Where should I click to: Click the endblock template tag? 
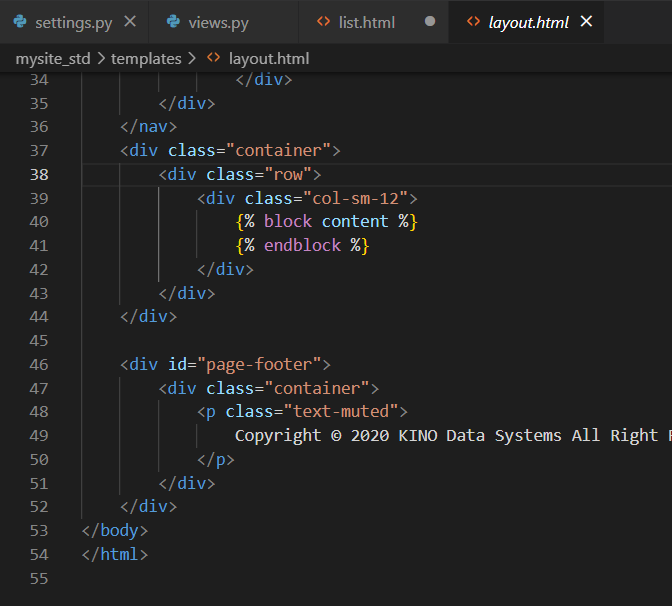pos(302,246)
